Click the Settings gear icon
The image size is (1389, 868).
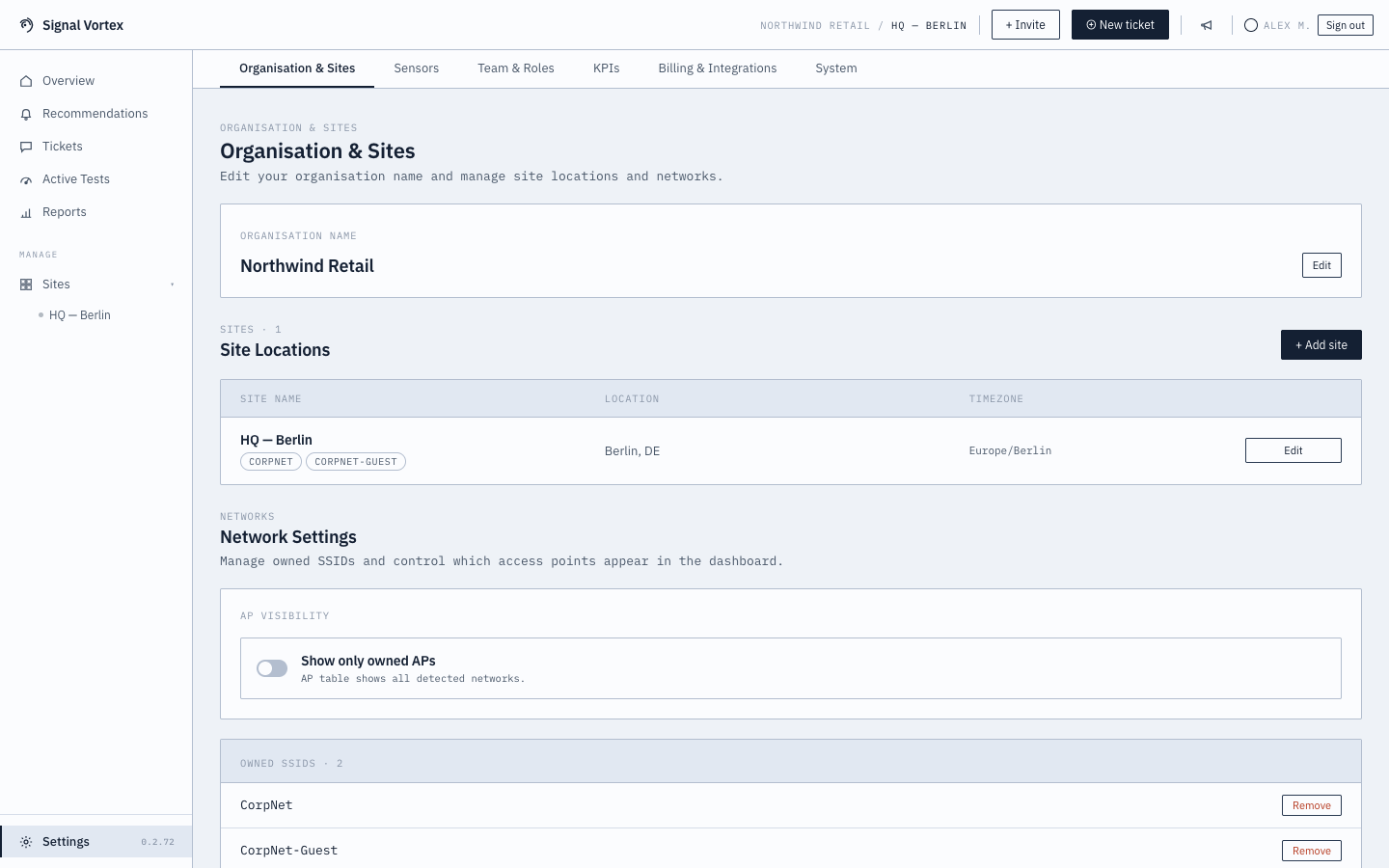click(26, 842)
